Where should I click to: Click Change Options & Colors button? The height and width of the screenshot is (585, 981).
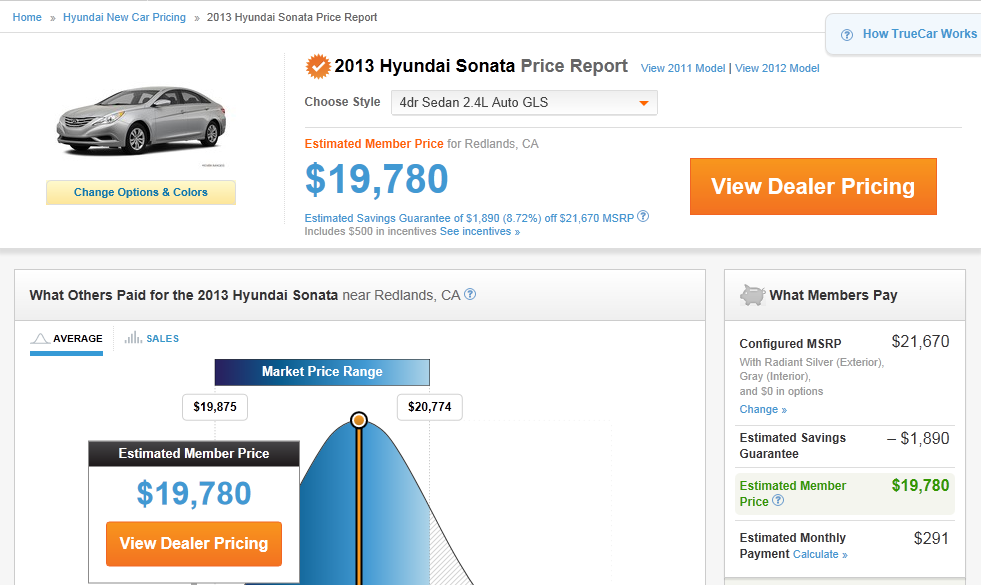[141, 192]
